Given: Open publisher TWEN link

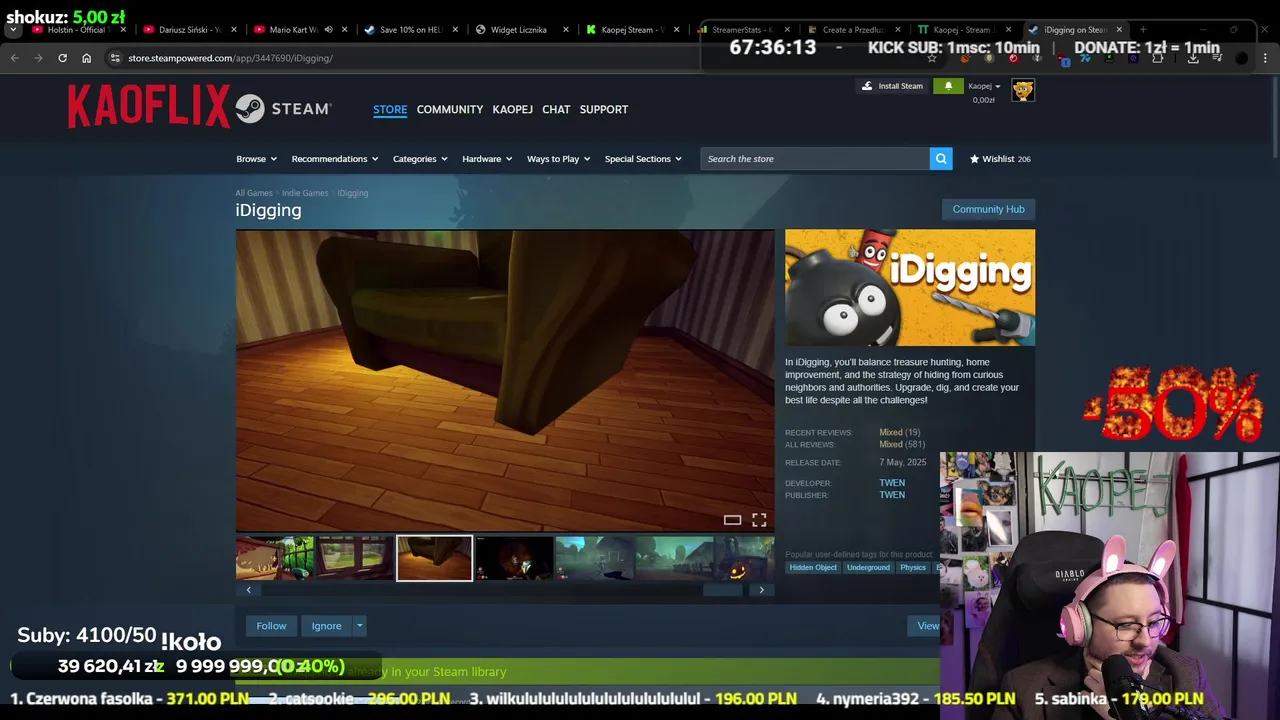Looking at the screenshot, I should point(892,495).
